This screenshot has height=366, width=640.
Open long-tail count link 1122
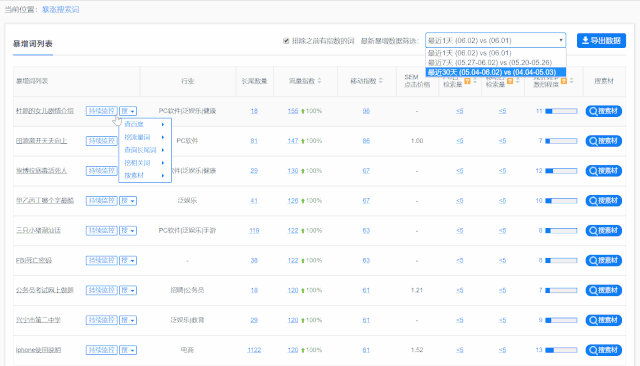click(254, 350)
